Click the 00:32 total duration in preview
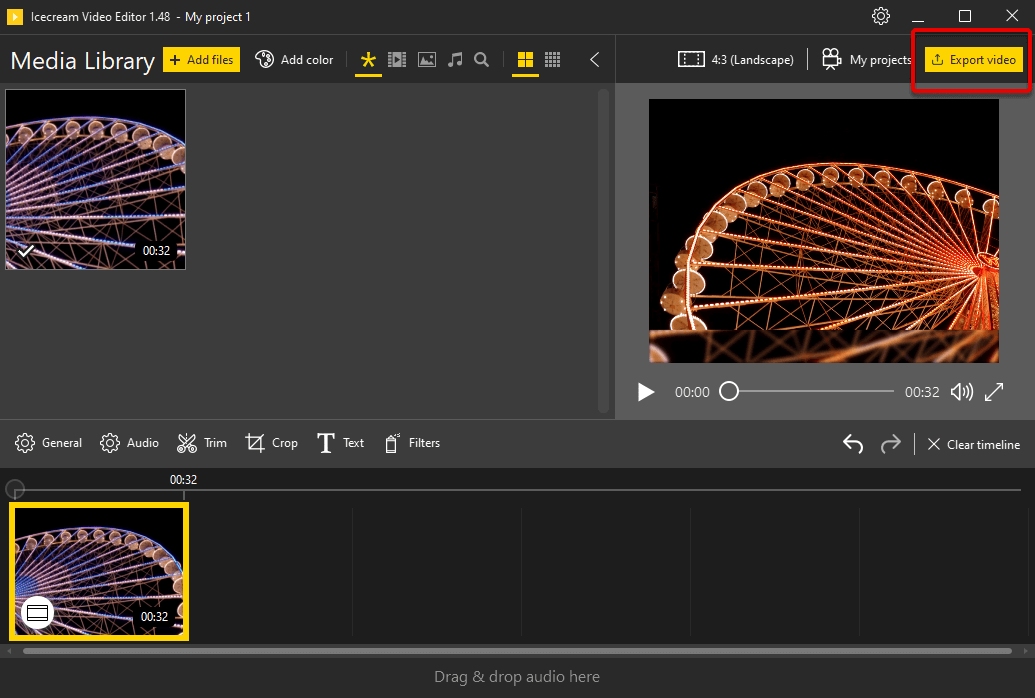 922,392
